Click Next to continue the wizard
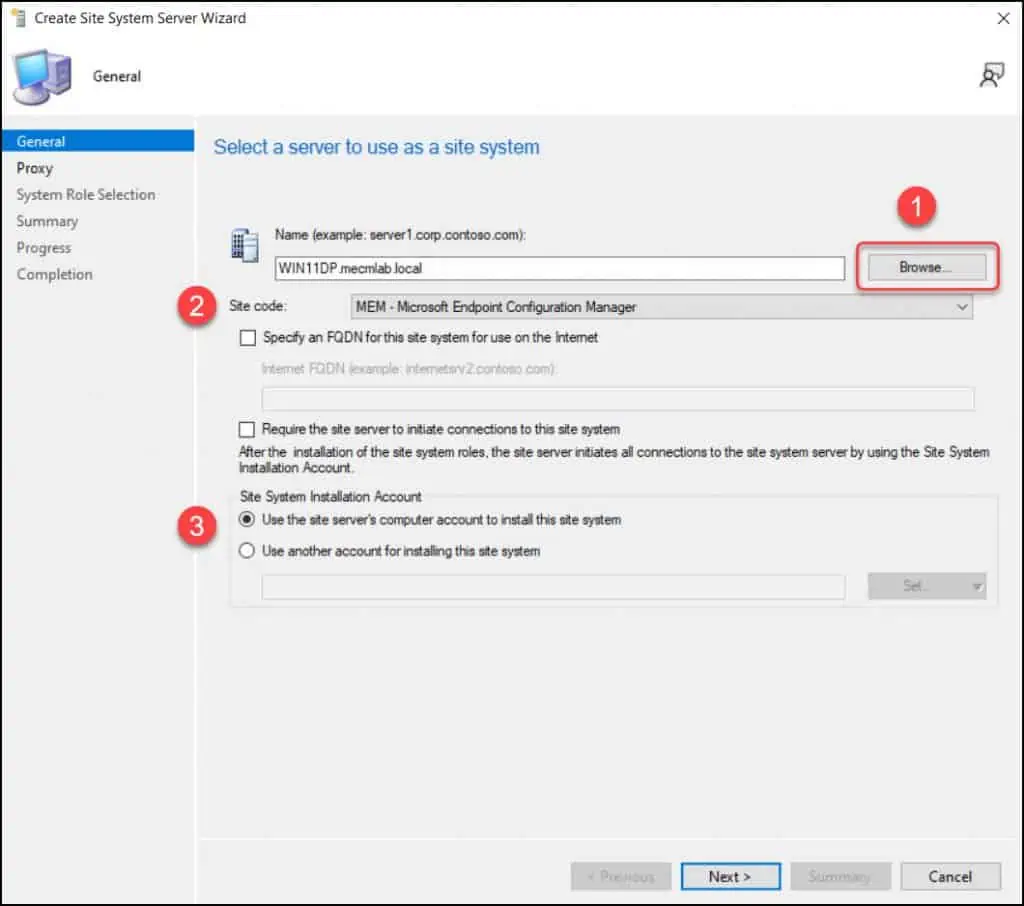The height and width of the screenshot is (906, 1024). tap(730, 876)
